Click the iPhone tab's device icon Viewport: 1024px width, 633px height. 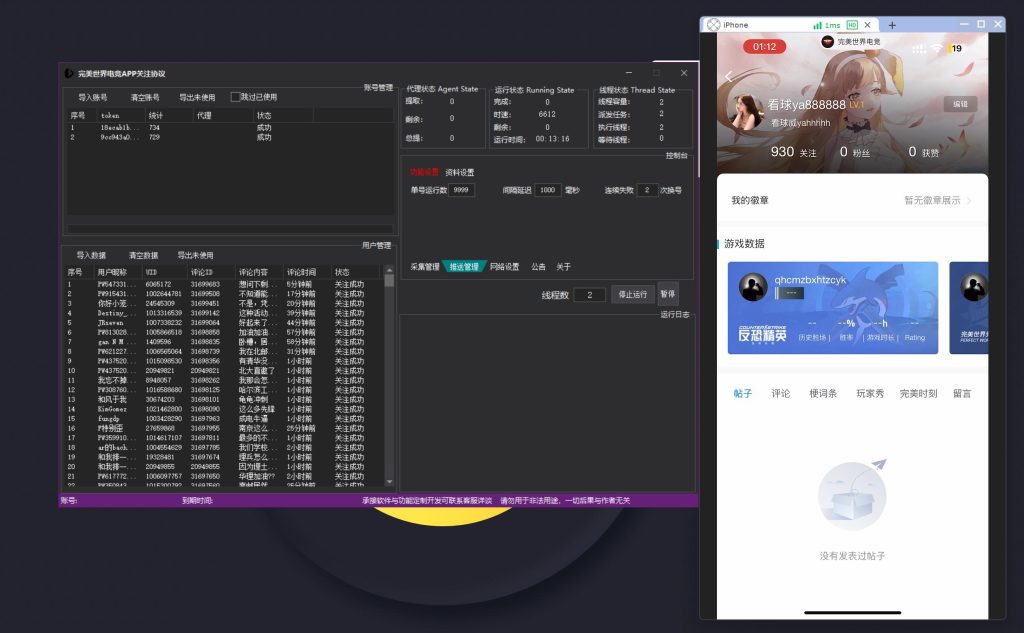[713, 25]
